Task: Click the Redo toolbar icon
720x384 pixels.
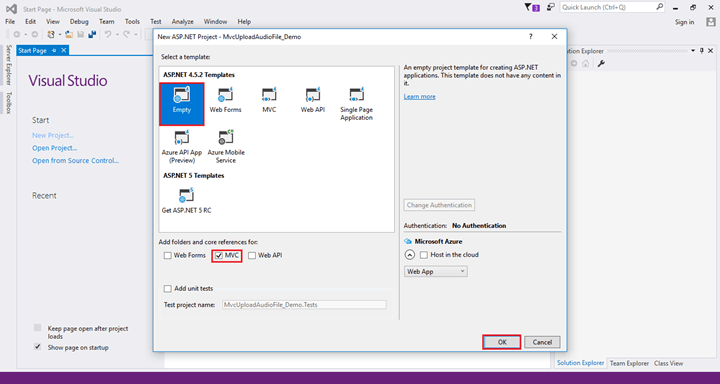Action: 126,34
